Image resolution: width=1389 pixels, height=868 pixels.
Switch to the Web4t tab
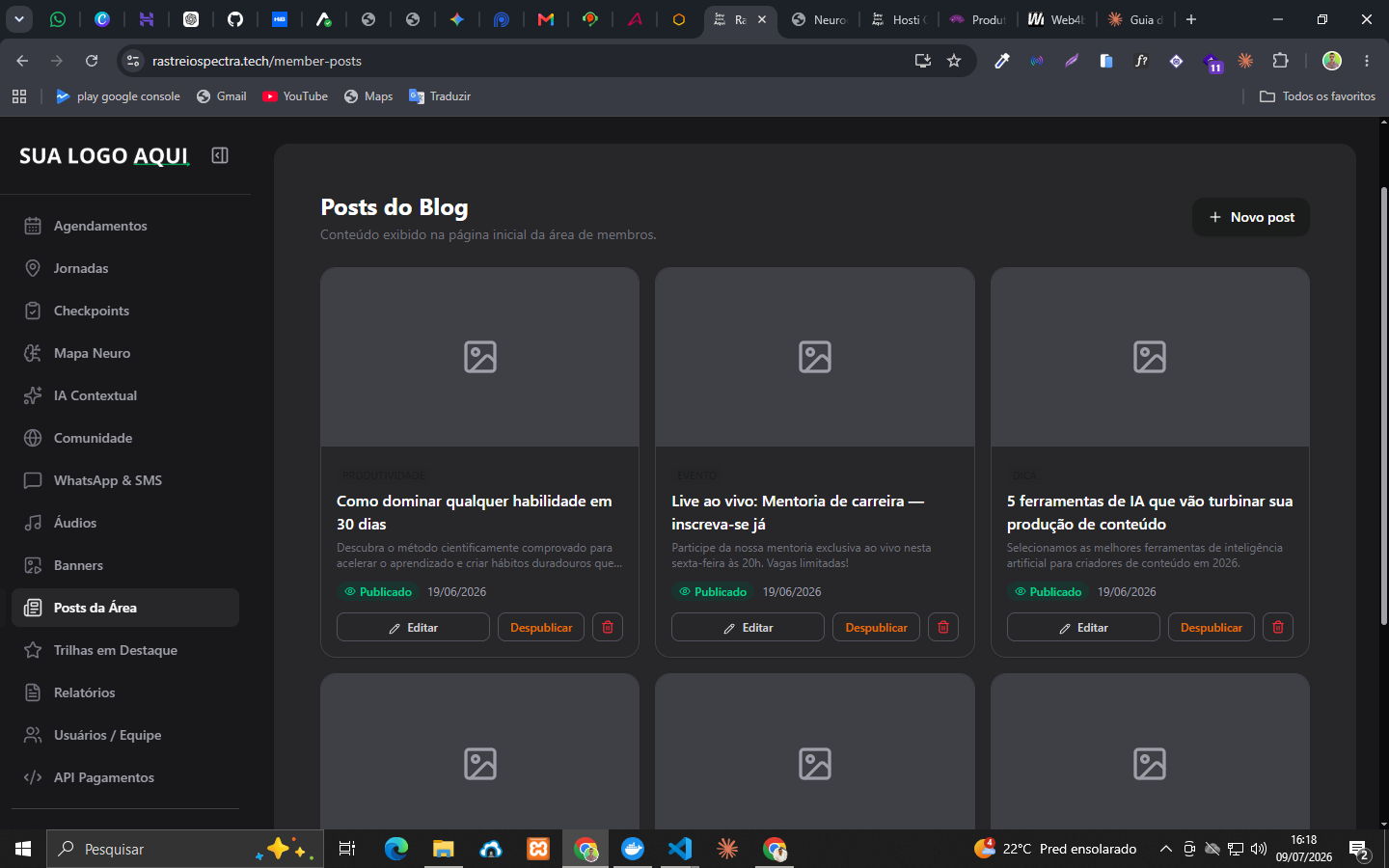click(x=1056, y=19)
